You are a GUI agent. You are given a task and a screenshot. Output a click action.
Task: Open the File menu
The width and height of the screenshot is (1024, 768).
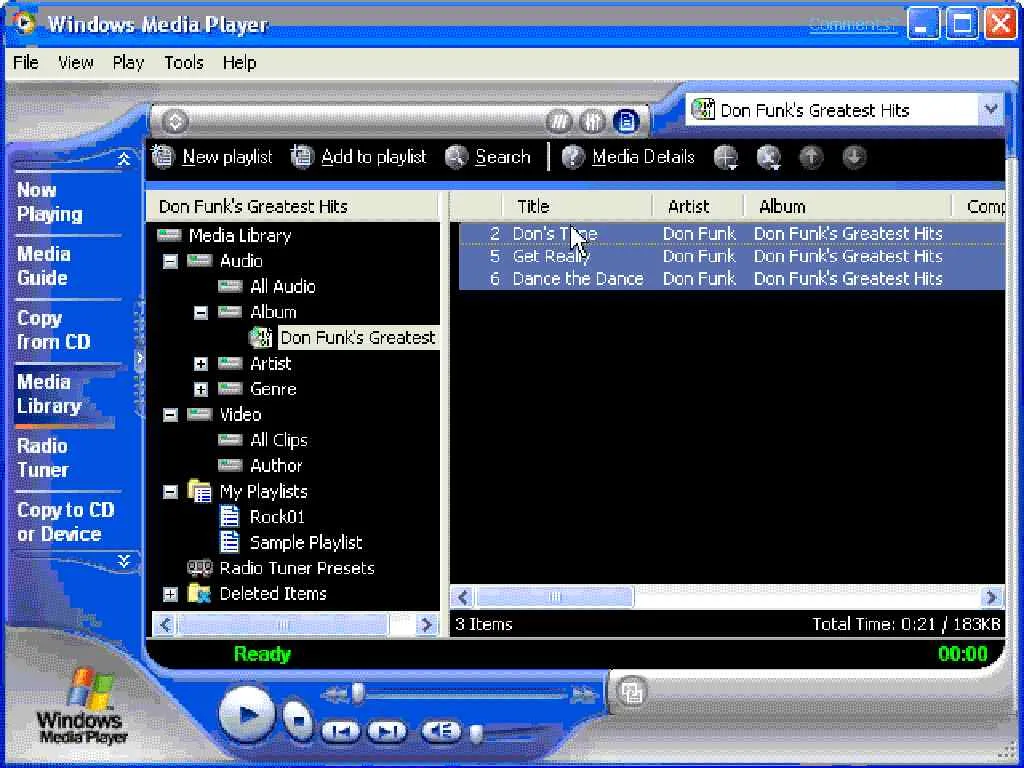25,63
